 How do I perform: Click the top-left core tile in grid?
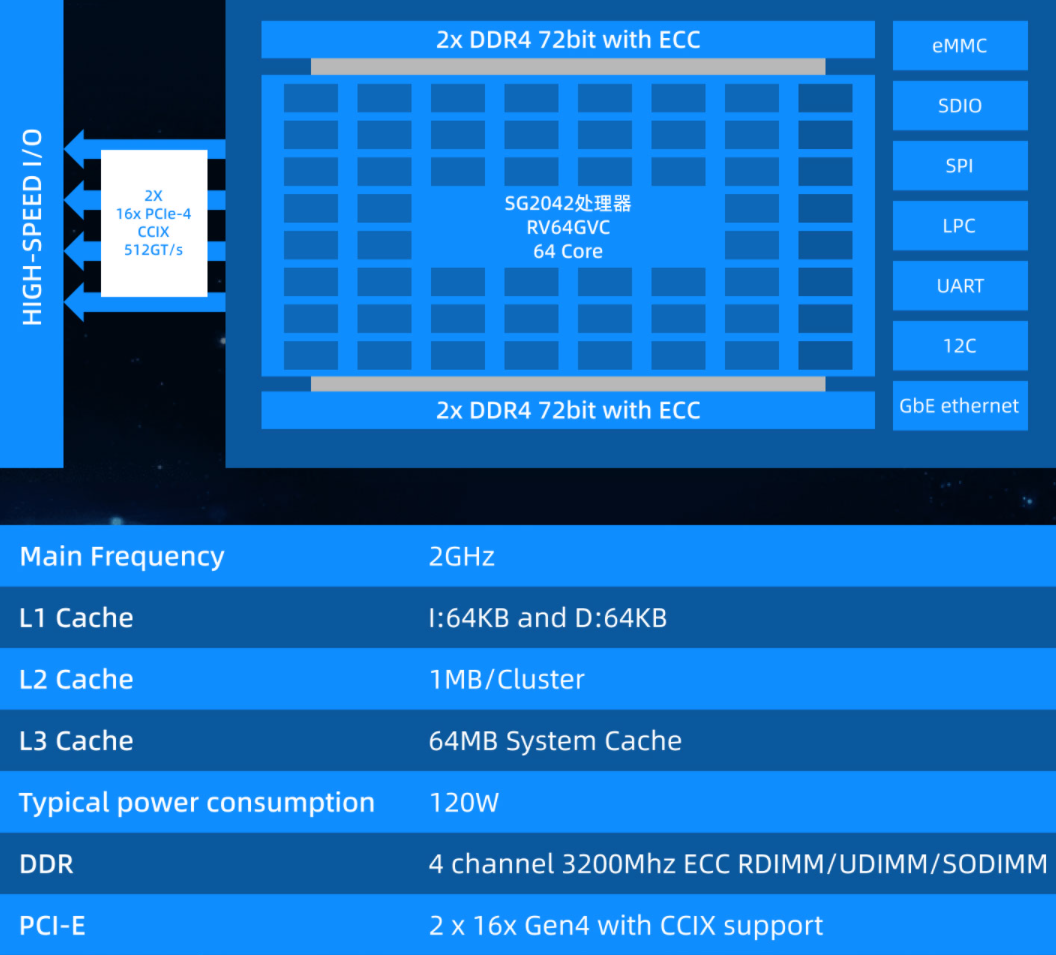310,98
